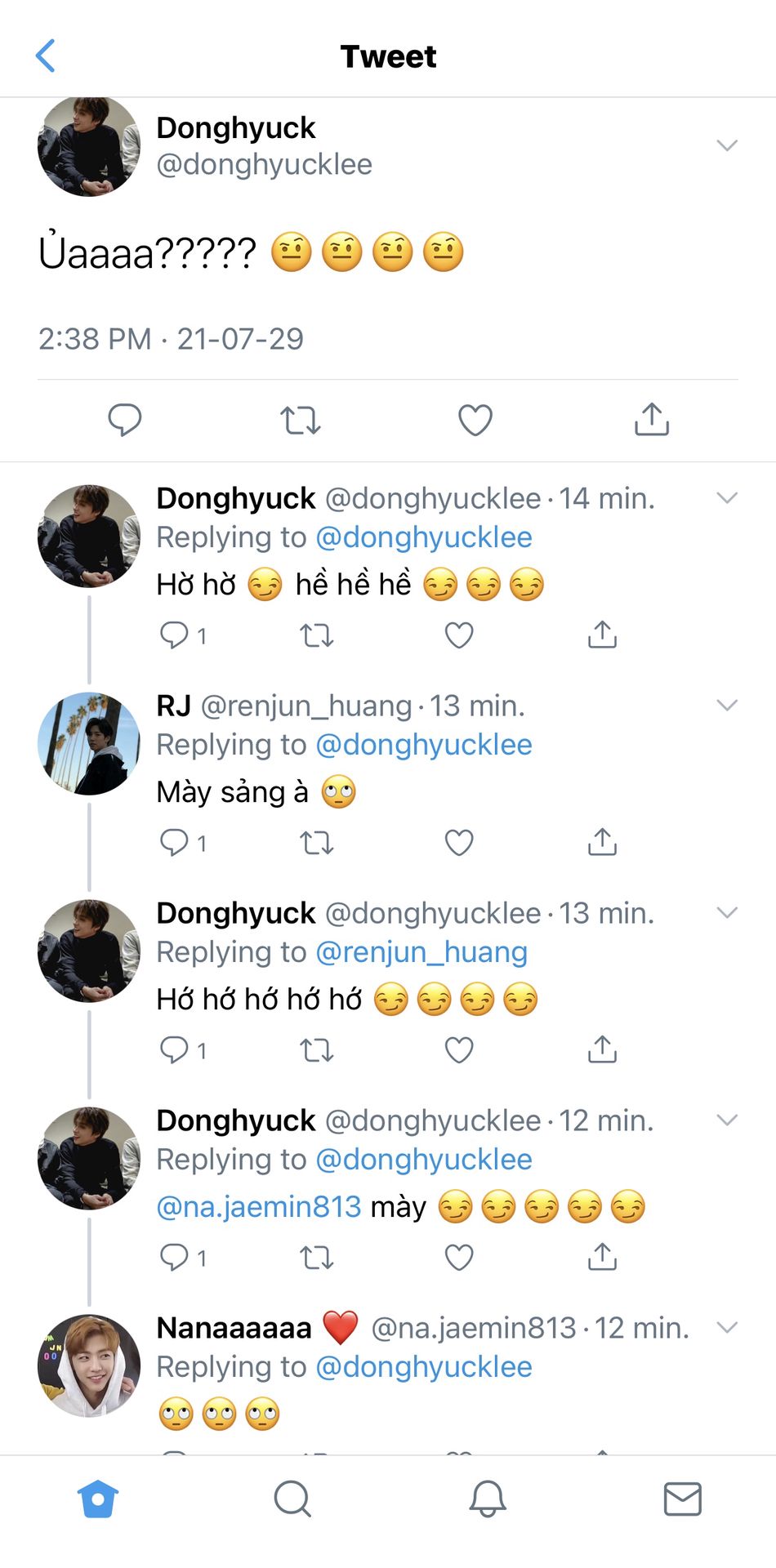
Task: Like the main Donghyuck tweet
Action: (475, 420)
